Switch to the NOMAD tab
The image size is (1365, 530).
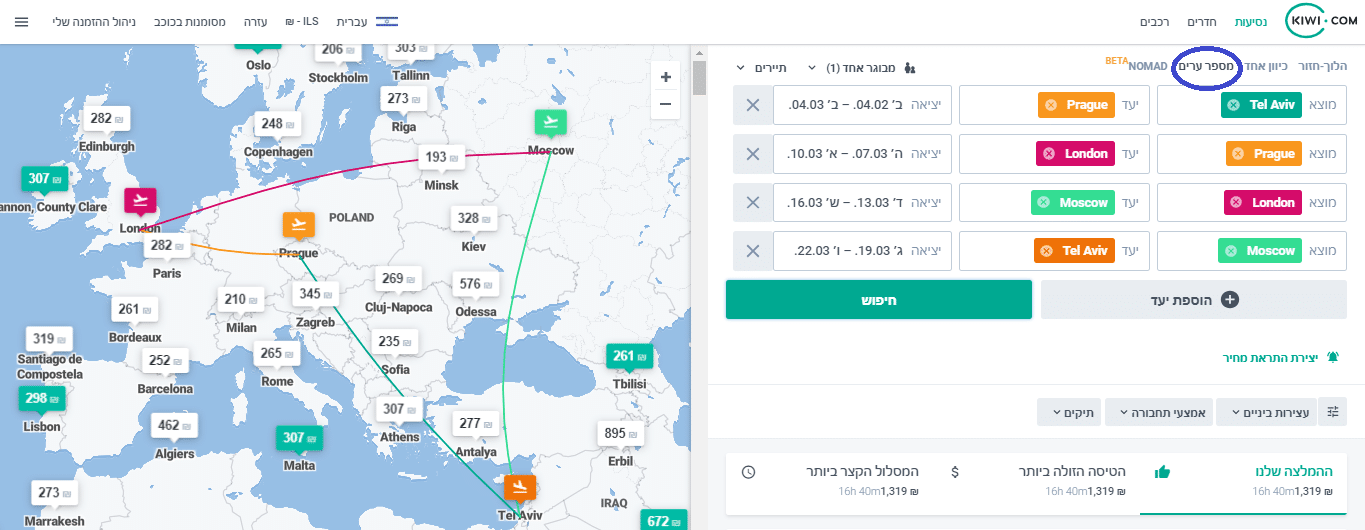[x=1148, y=66]
